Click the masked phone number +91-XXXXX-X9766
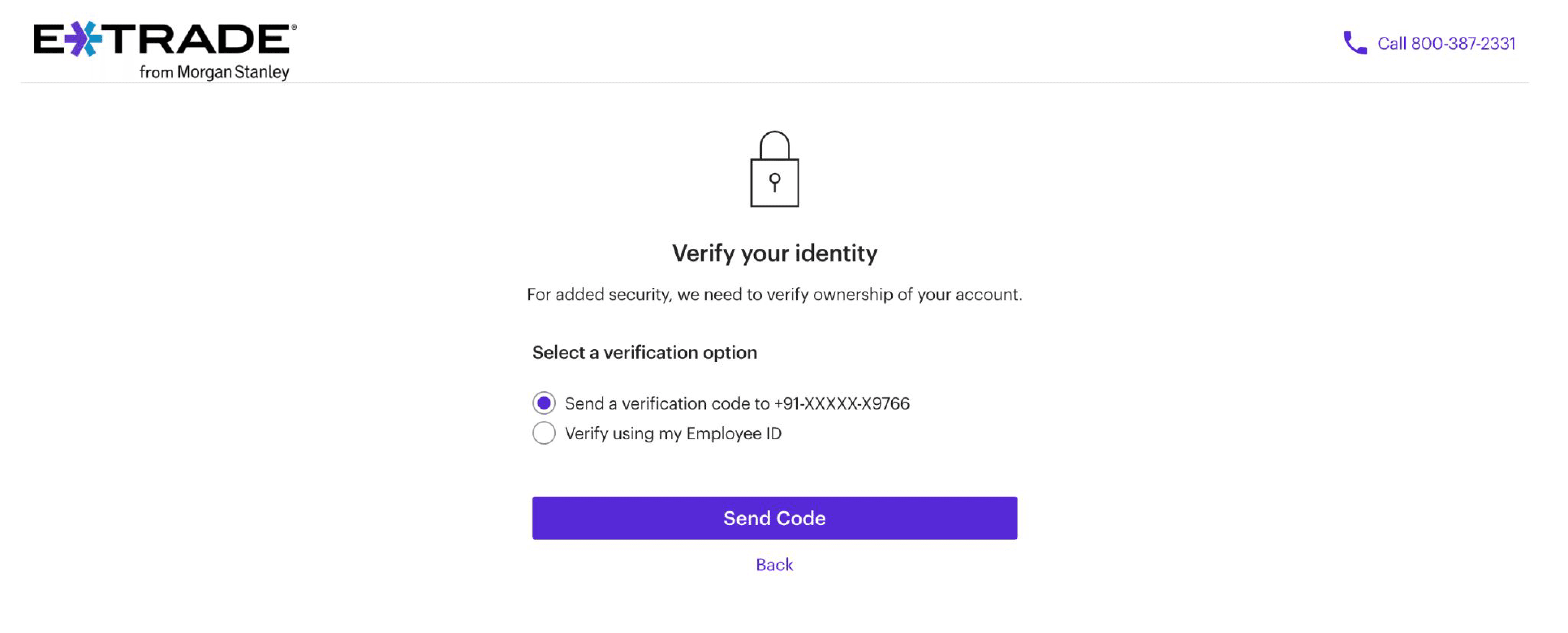The image size is (1568, 633). coord(842,403)
